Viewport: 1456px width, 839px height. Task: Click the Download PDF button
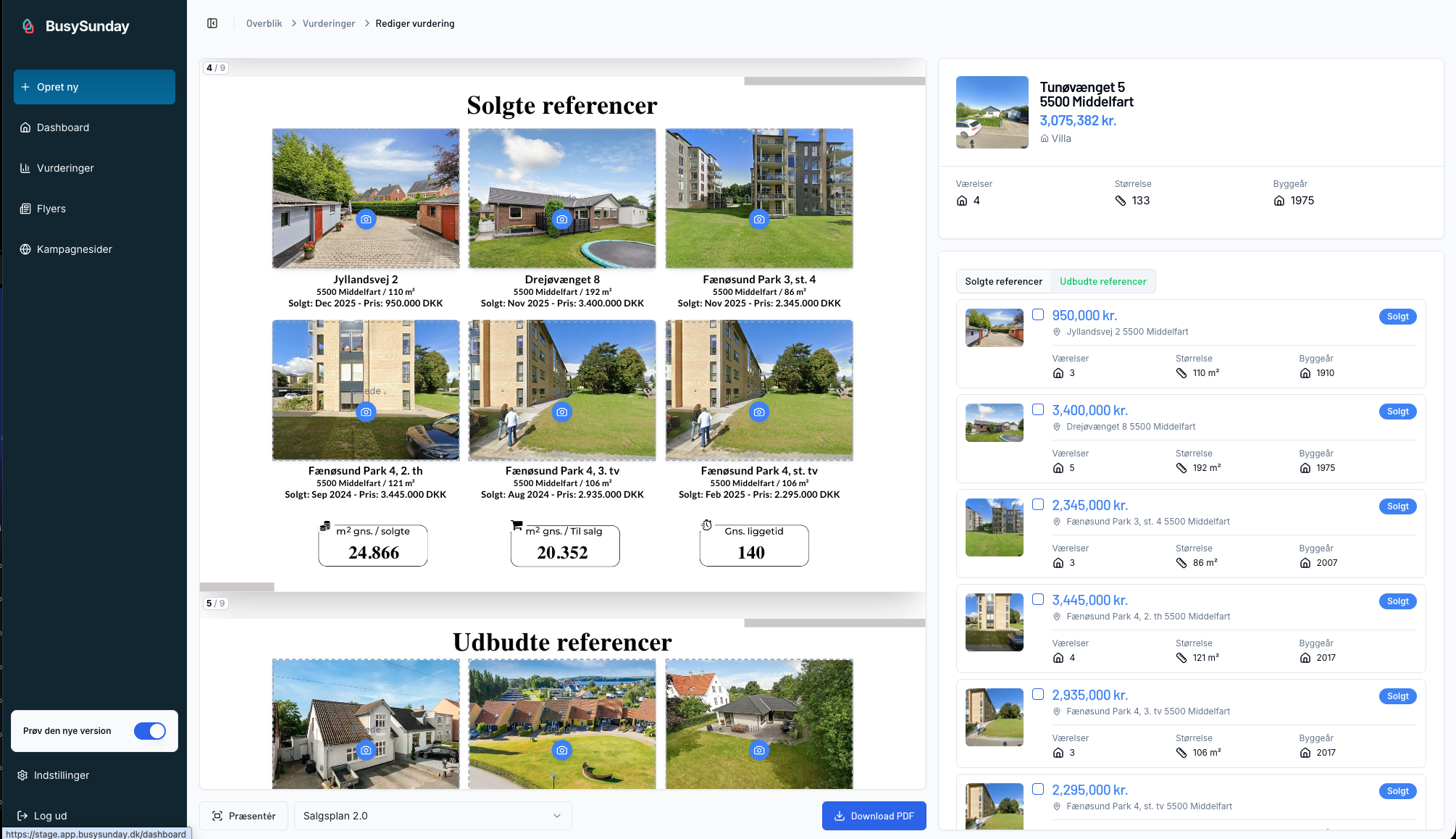point(874,816)
